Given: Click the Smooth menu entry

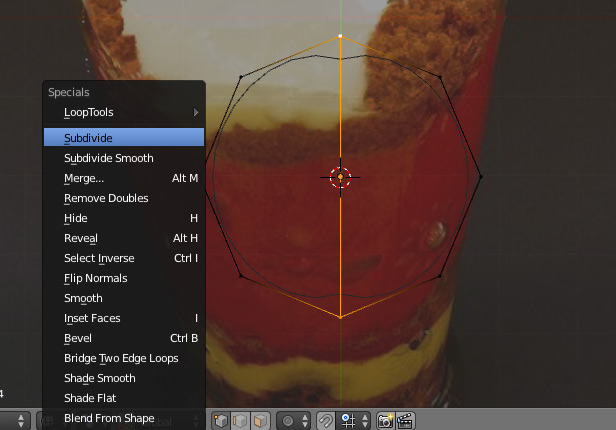Looking at the screenshot, I should (124, 298).
